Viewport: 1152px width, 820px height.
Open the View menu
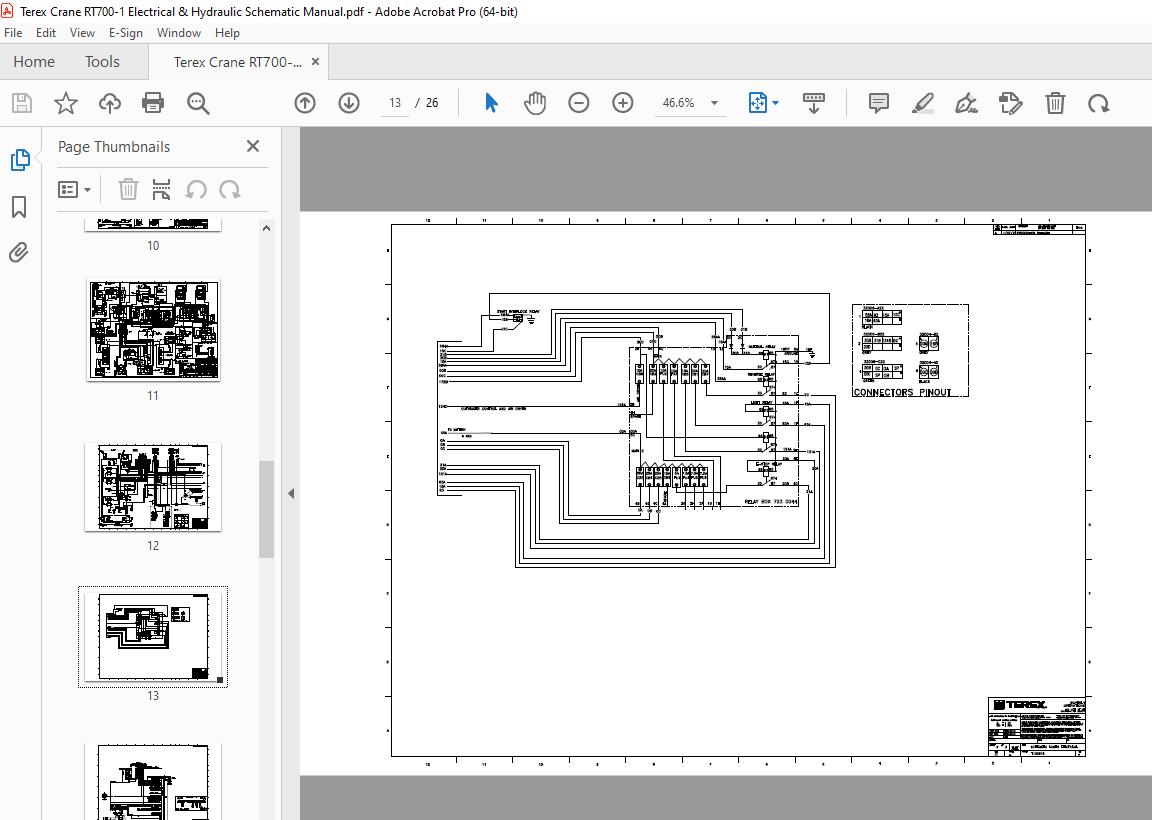[x=82, y=32]
